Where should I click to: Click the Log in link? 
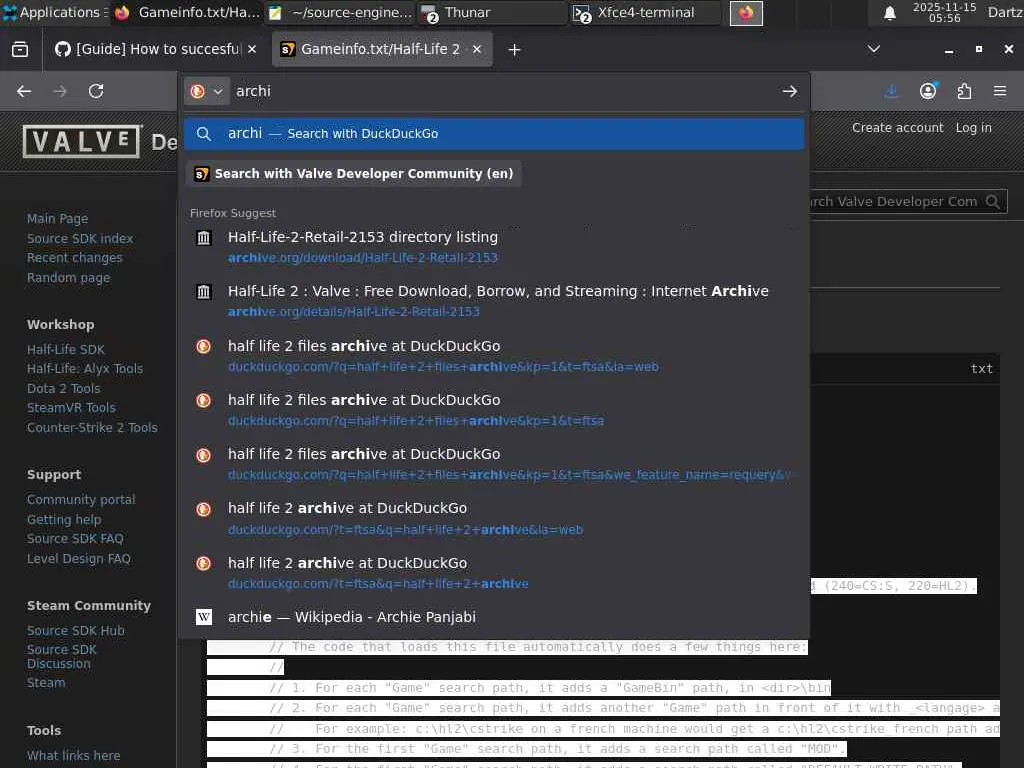[x=973, y=128]
